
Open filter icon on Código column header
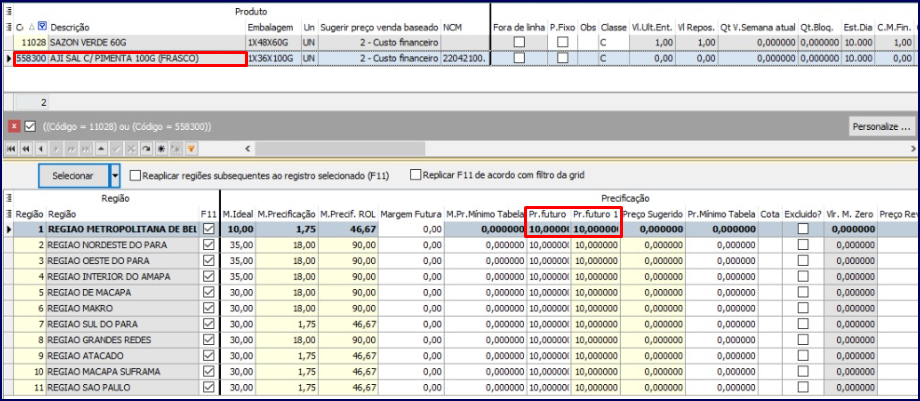coord(42,26)
